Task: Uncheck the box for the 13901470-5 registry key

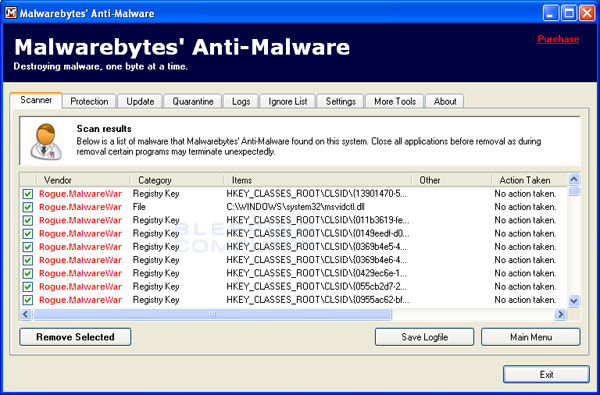Action: click(x=28, y=194)
